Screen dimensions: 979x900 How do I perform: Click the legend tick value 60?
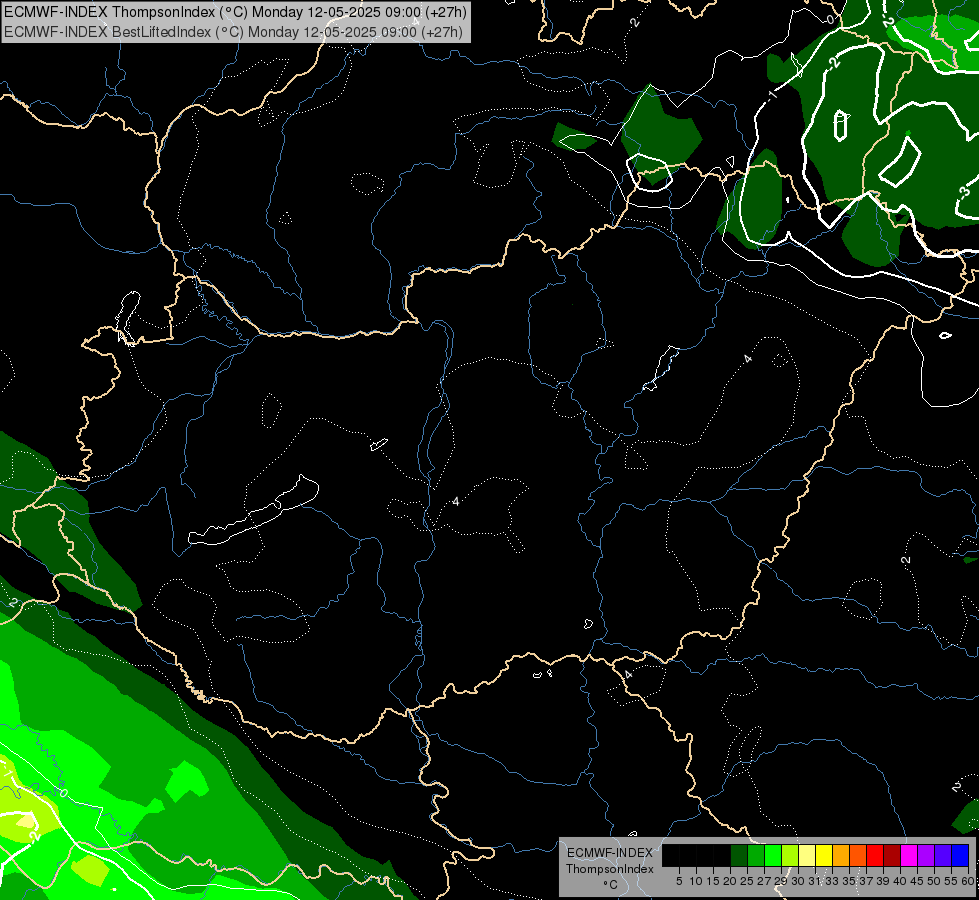968,881
